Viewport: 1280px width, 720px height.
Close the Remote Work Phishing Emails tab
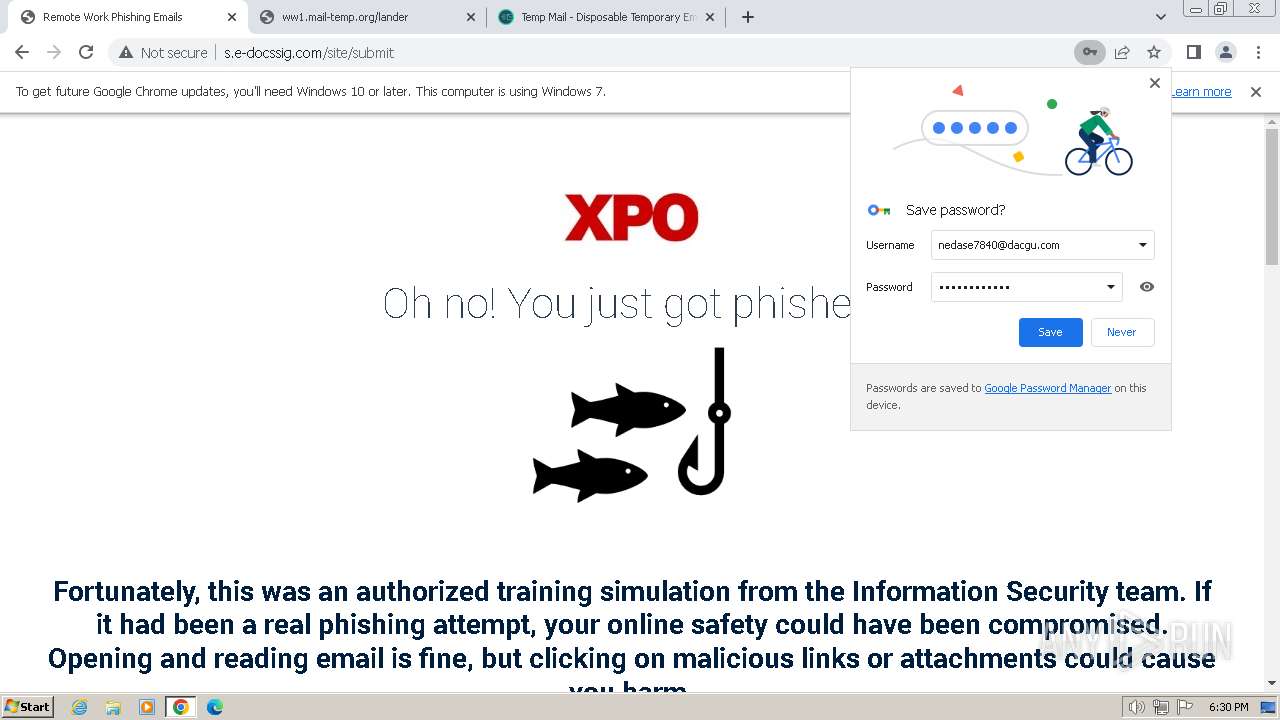point(231,17)
